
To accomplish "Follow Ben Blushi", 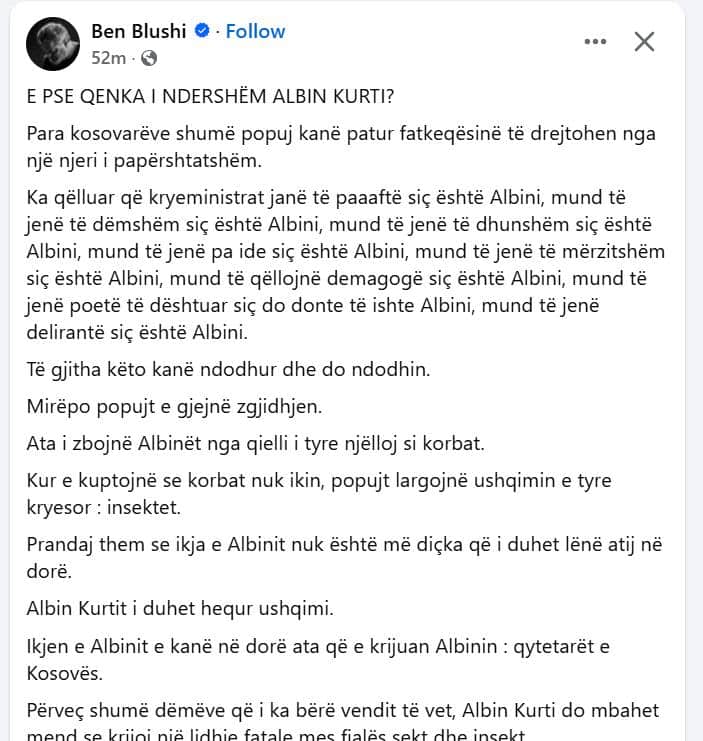I will (x=255, y=31).
